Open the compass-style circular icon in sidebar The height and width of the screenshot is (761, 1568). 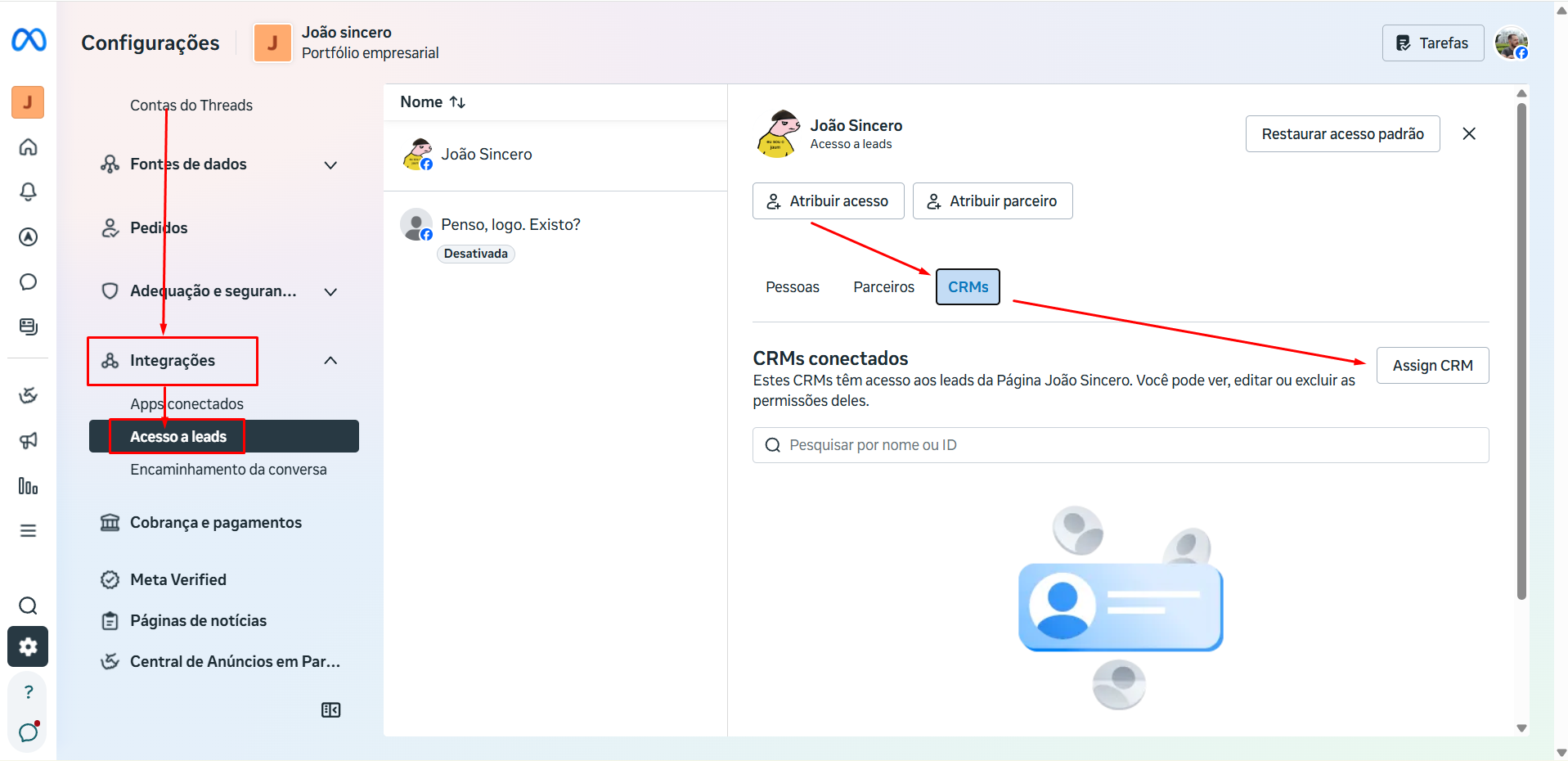click(28, 237)
